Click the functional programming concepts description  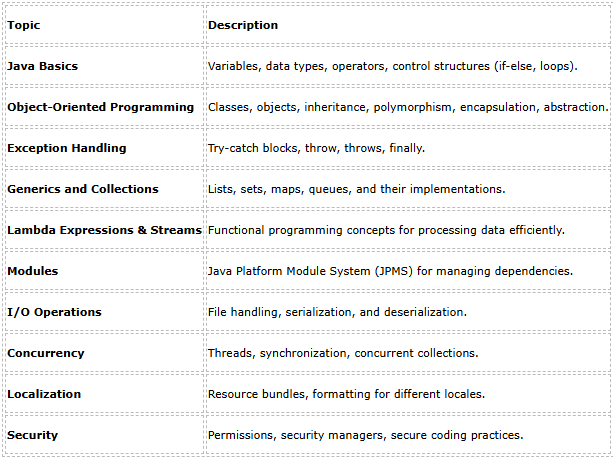click(386, 230)
